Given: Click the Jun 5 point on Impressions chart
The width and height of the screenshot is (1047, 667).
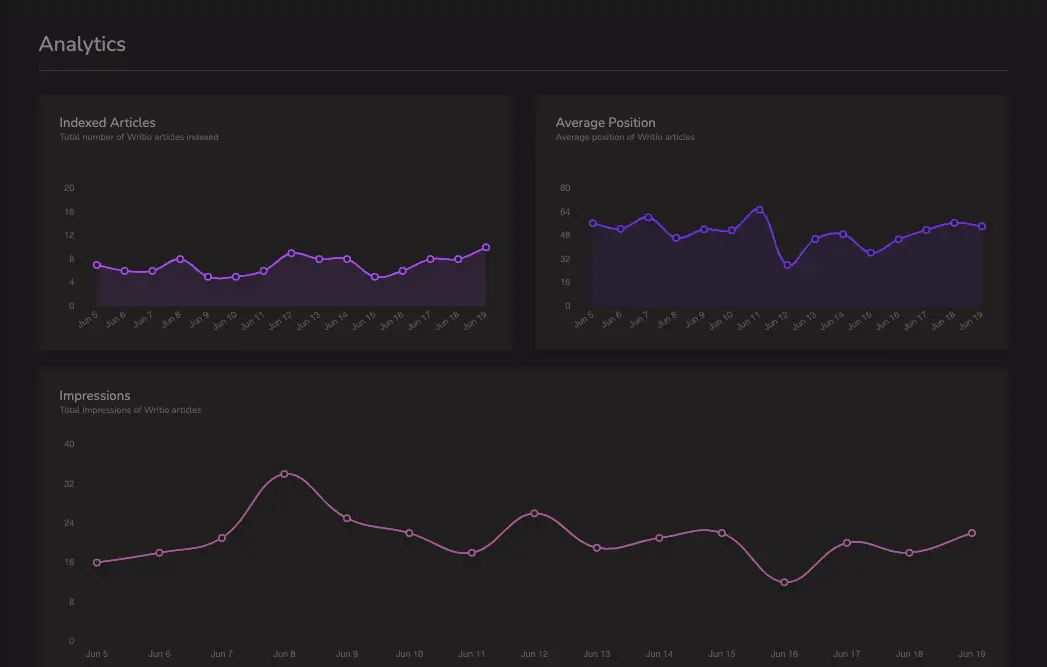Looking at the screenshot, I should pyautogui.click(x=97, y=563).
